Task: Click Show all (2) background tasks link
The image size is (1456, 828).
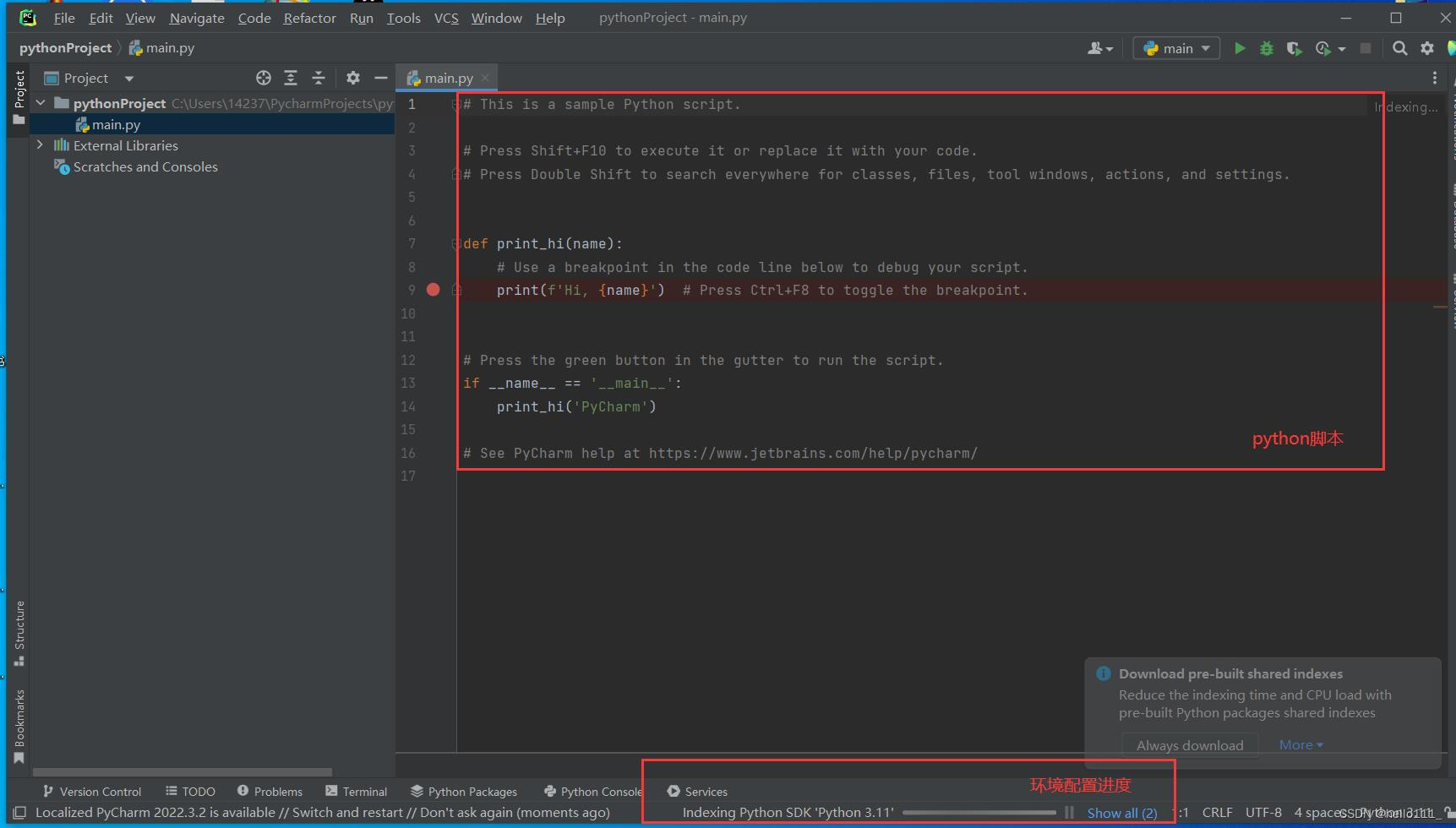Action: 1122,813
